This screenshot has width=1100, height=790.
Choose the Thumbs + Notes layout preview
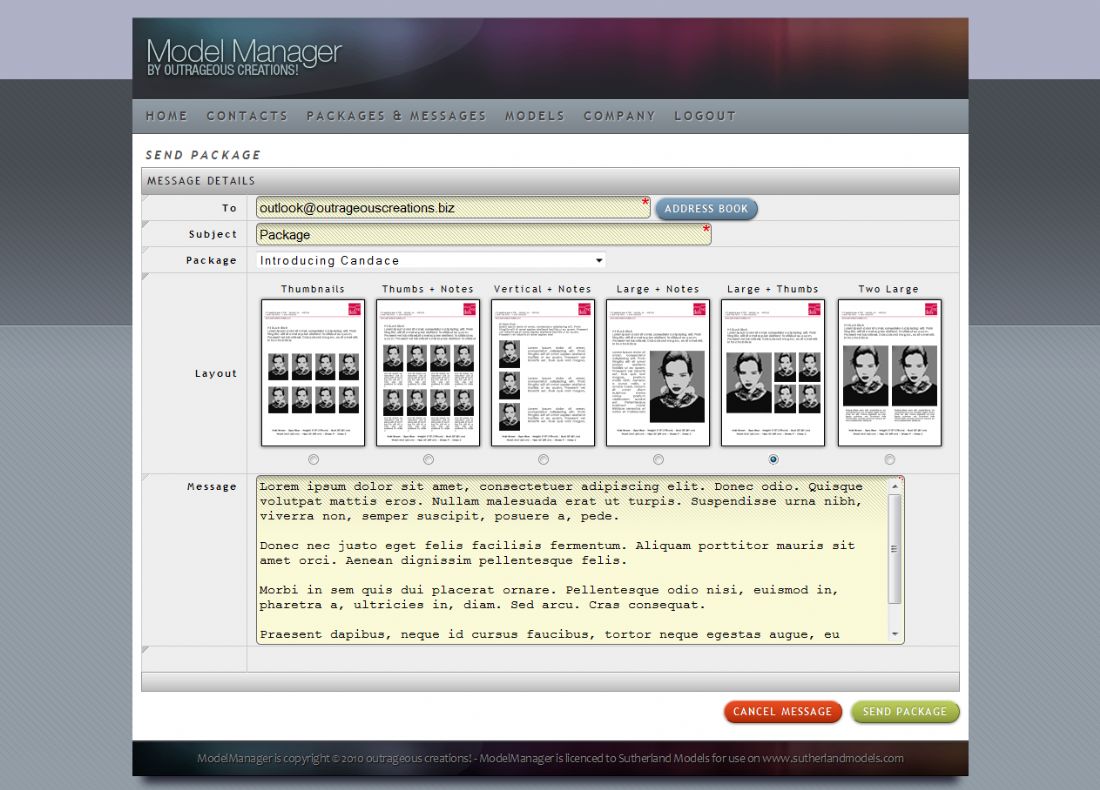click(x=428, y=372)
